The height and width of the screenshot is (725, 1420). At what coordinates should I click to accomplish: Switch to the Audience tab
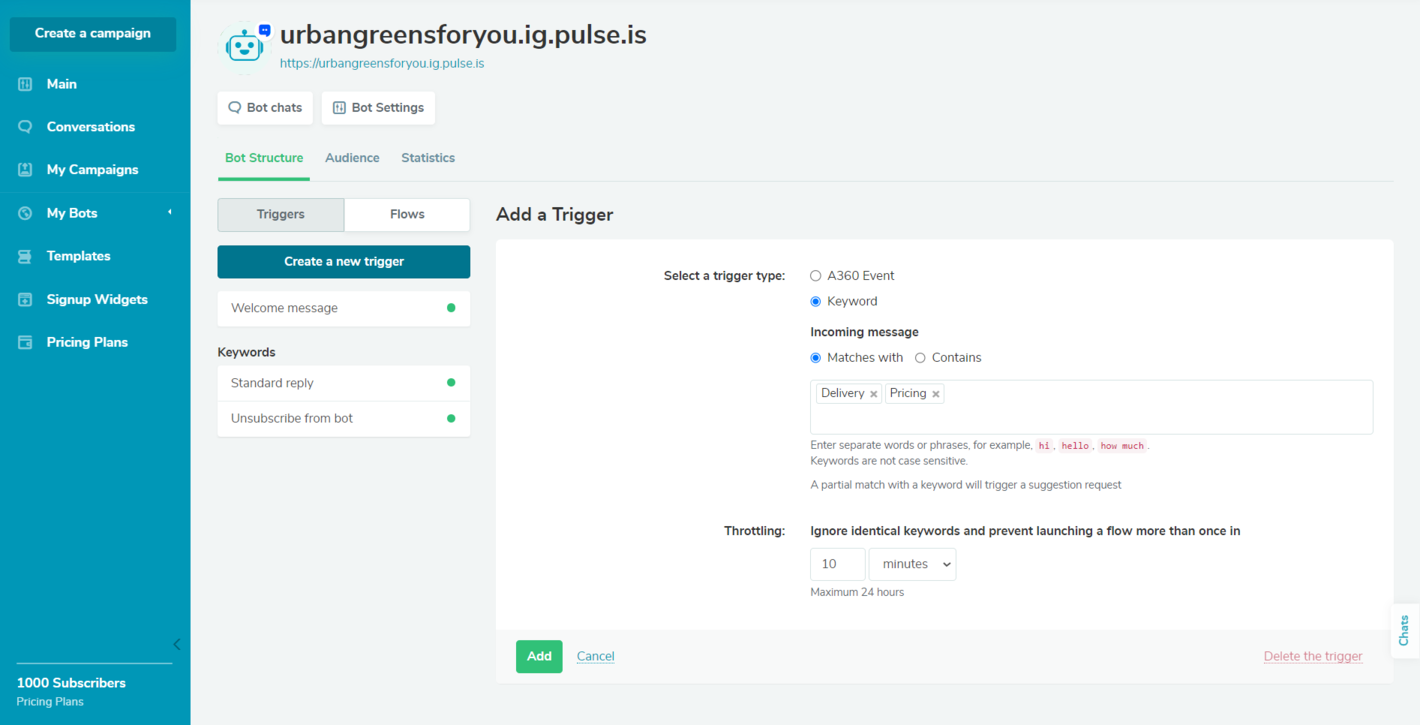click(x=352, y=158)
